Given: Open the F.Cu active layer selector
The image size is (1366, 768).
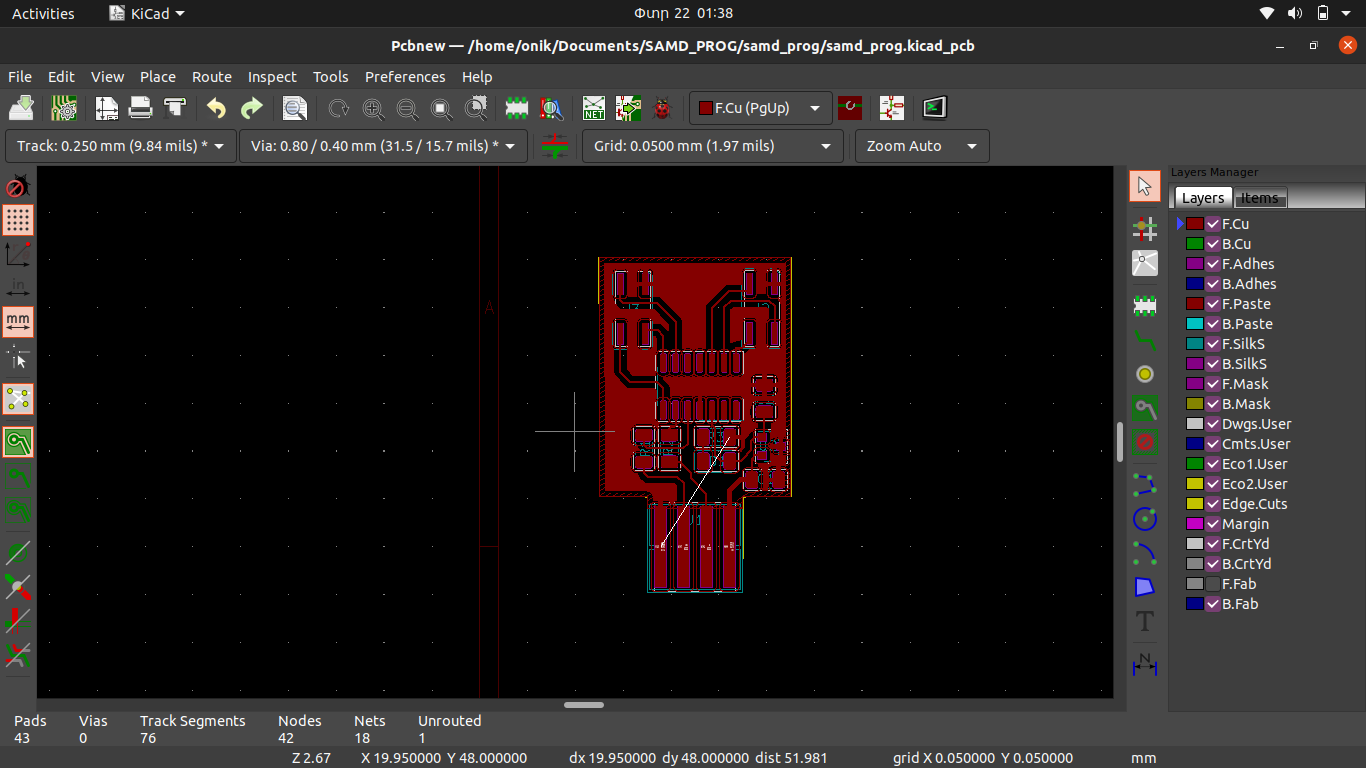Looking at the screenshot, I should coord(760,108).
